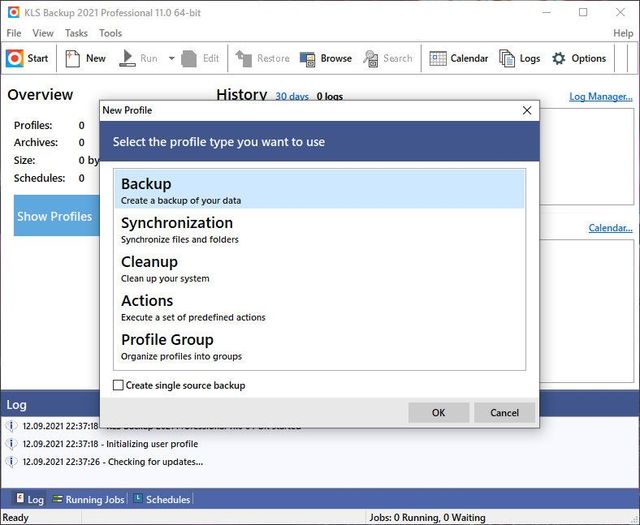Click the Profiles count in Overview
Viewport: 640px width, 525px height.
pos(82,125)
